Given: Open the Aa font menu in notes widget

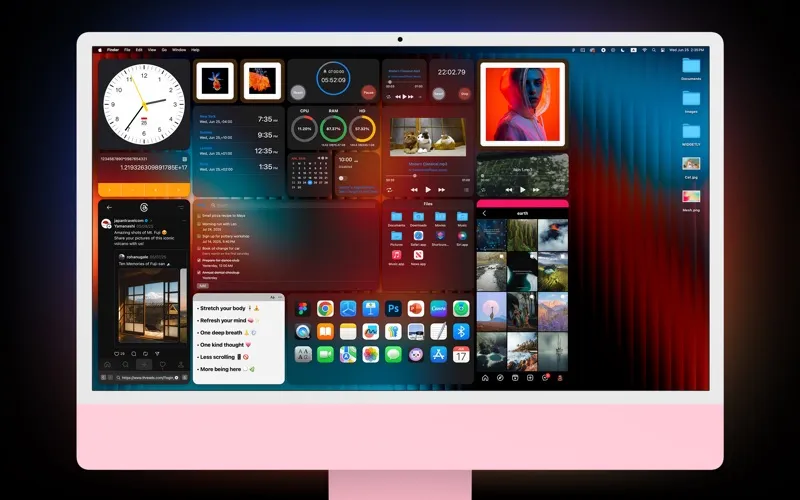Looking at the screenshot, I should click(x=272, y=297).
